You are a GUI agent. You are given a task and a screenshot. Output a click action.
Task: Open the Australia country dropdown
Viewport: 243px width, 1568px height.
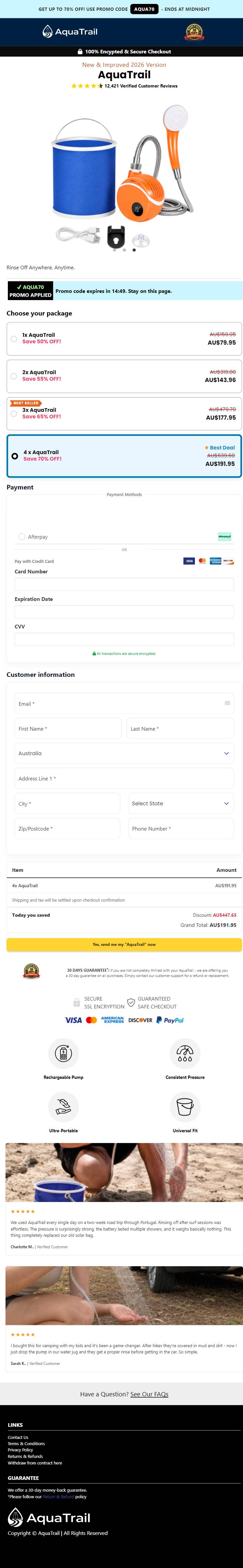(x=124, y=753)
